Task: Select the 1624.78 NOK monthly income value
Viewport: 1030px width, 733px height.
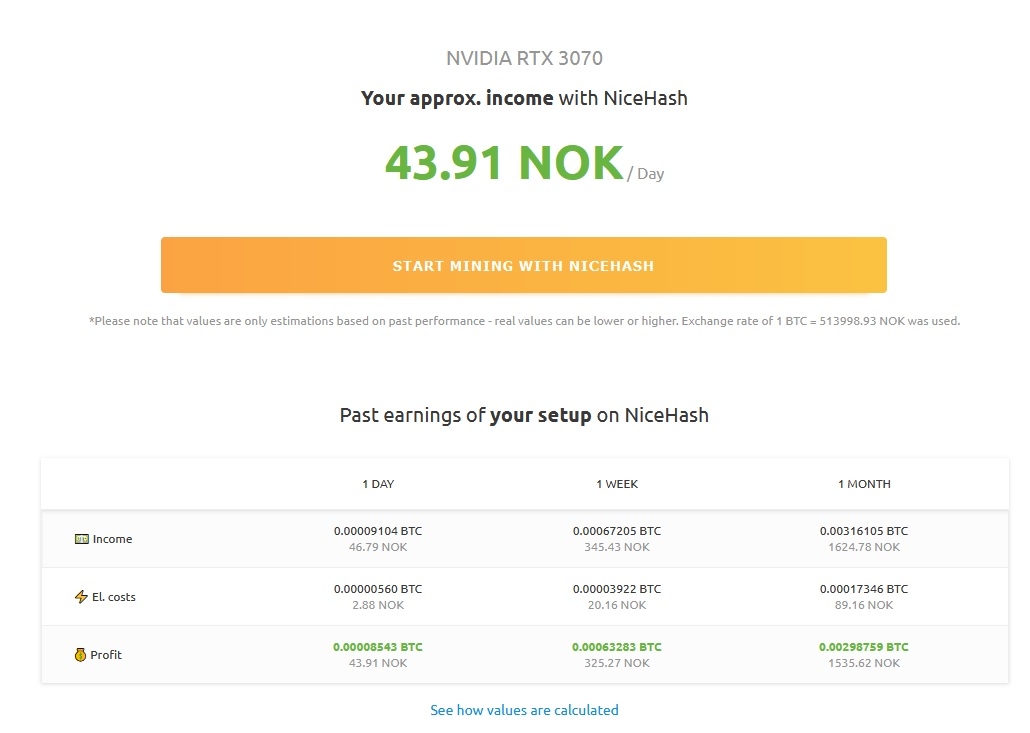Action: click(864, 547)
